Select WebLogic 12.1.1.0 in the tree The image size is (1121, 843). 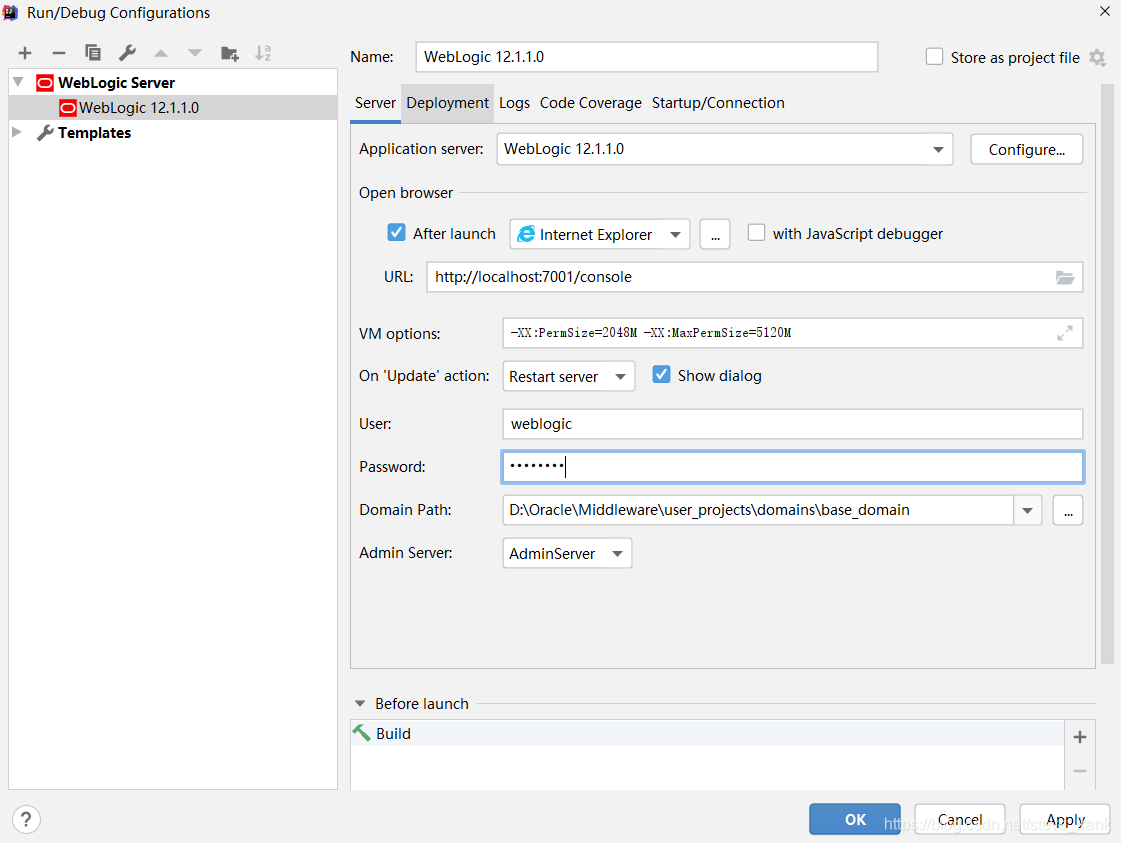click(173, 108)
